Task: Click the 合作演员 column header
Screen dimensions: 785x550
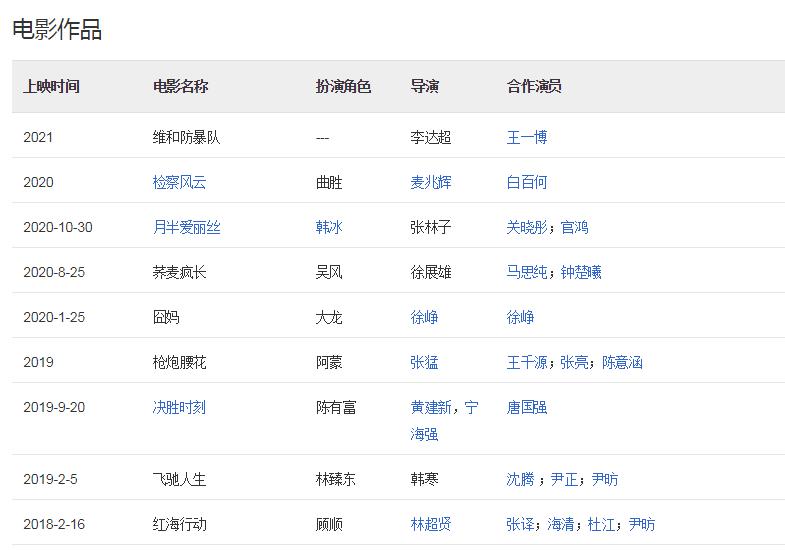Action: [534, 86]
